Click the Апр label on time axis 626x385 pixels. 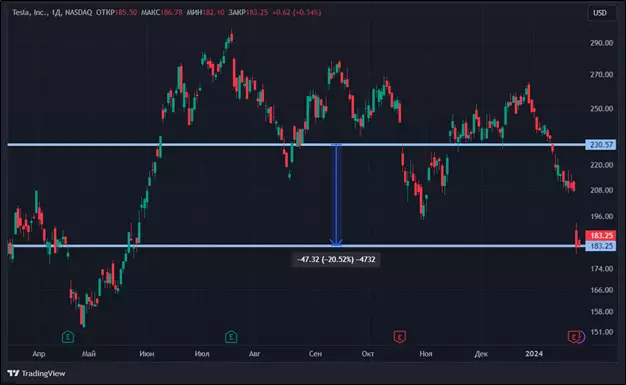(39, 354)
